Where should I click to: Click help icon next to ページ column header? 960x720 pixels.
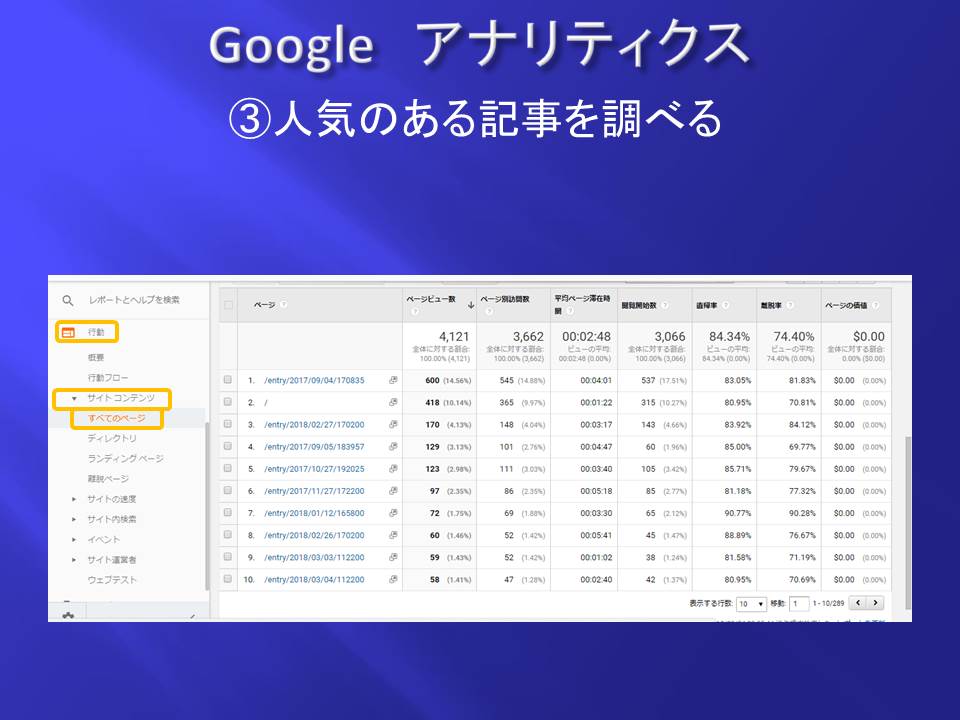pyautogui.click(x=283, y=304)
